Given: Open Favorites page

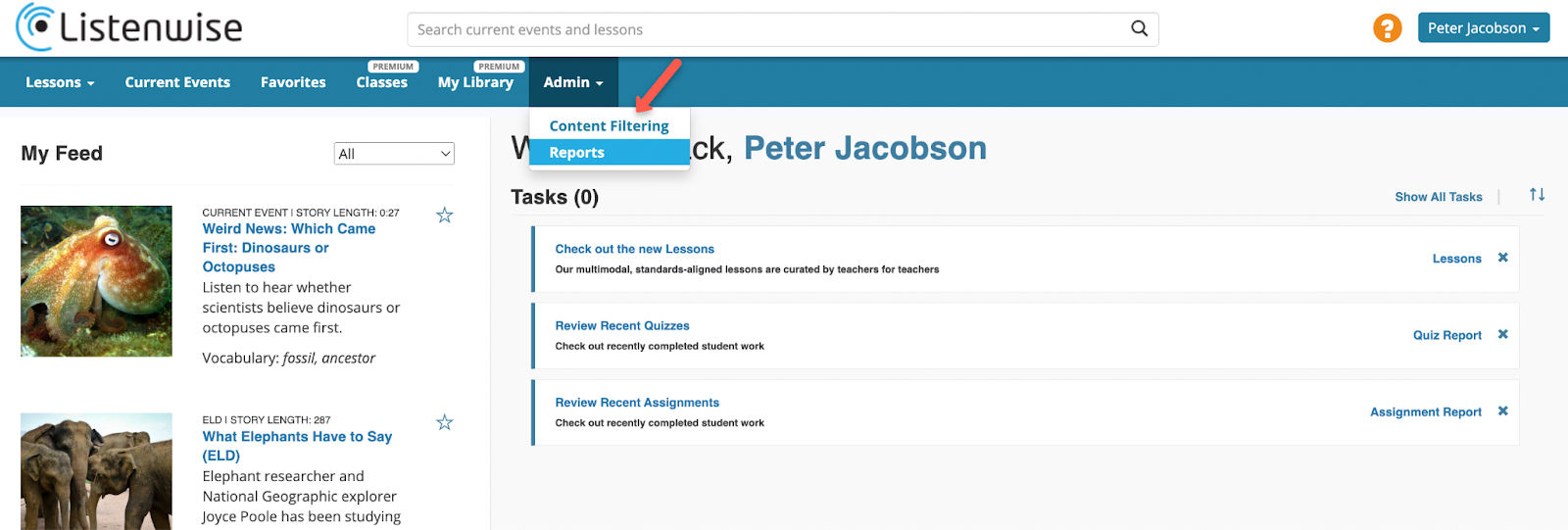Looking at the screenshot, I should (x=293, y=82).
